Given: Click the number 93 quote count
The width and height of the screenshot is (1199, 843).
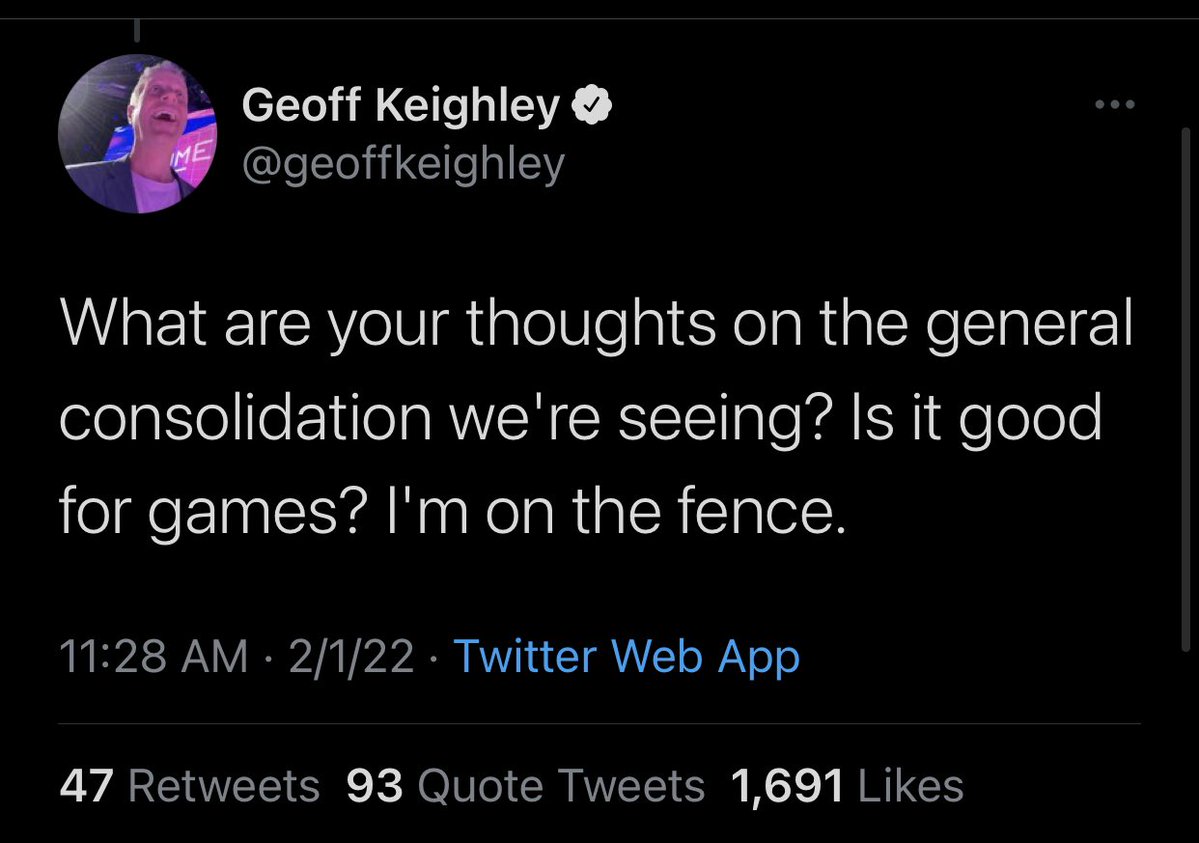Looking at the screenshot, I should click(375, 786).
